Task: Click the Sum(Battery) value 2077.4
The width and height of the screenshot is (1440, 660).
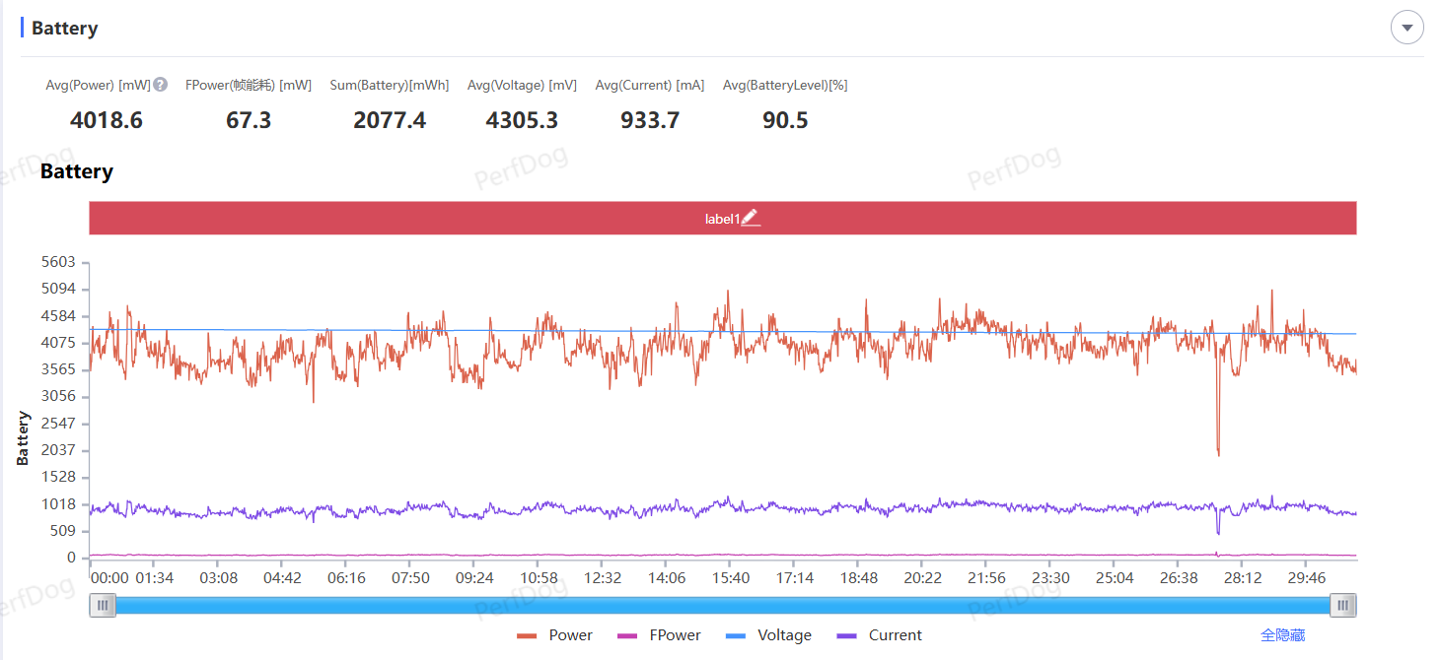Action: 389,121
